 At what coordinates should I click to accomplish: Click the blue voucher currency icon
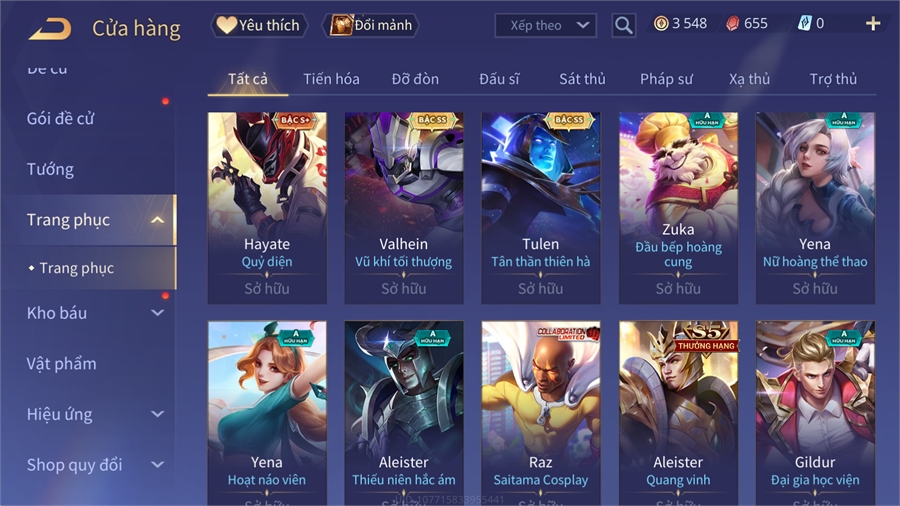(805, 24)
